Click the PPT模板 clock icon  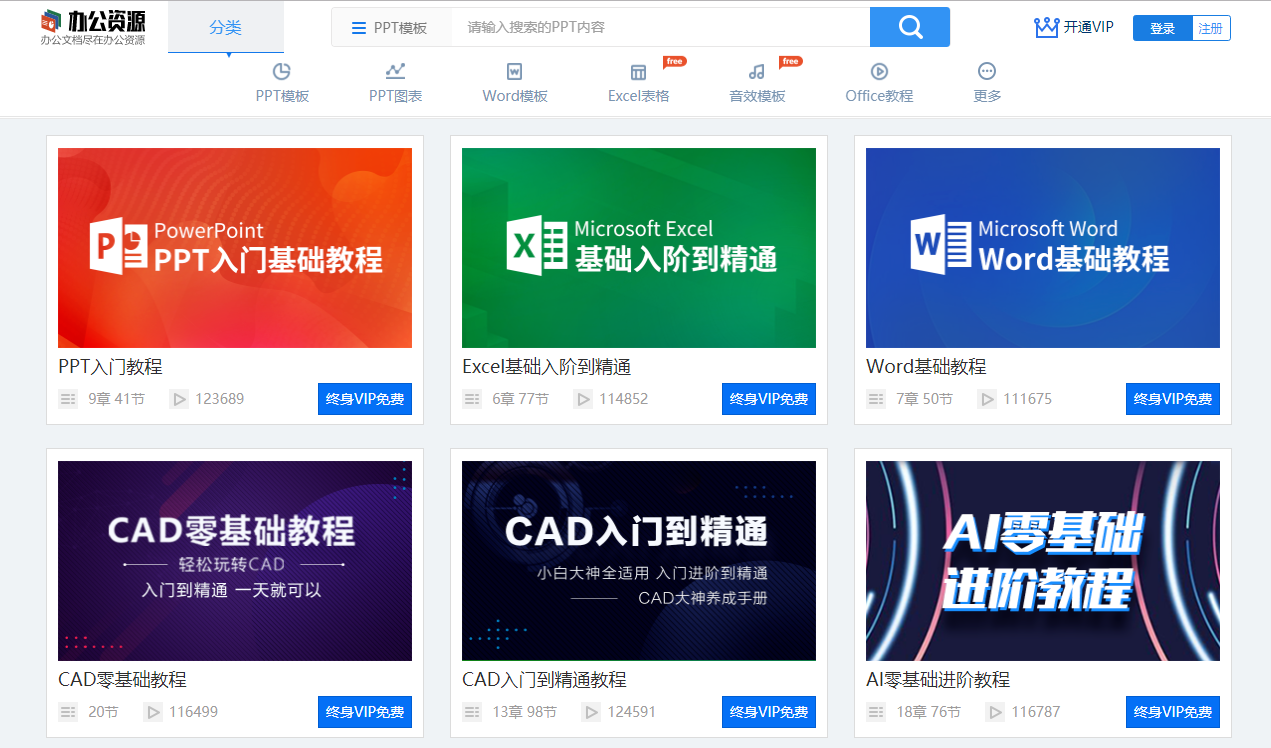[281, 69]
